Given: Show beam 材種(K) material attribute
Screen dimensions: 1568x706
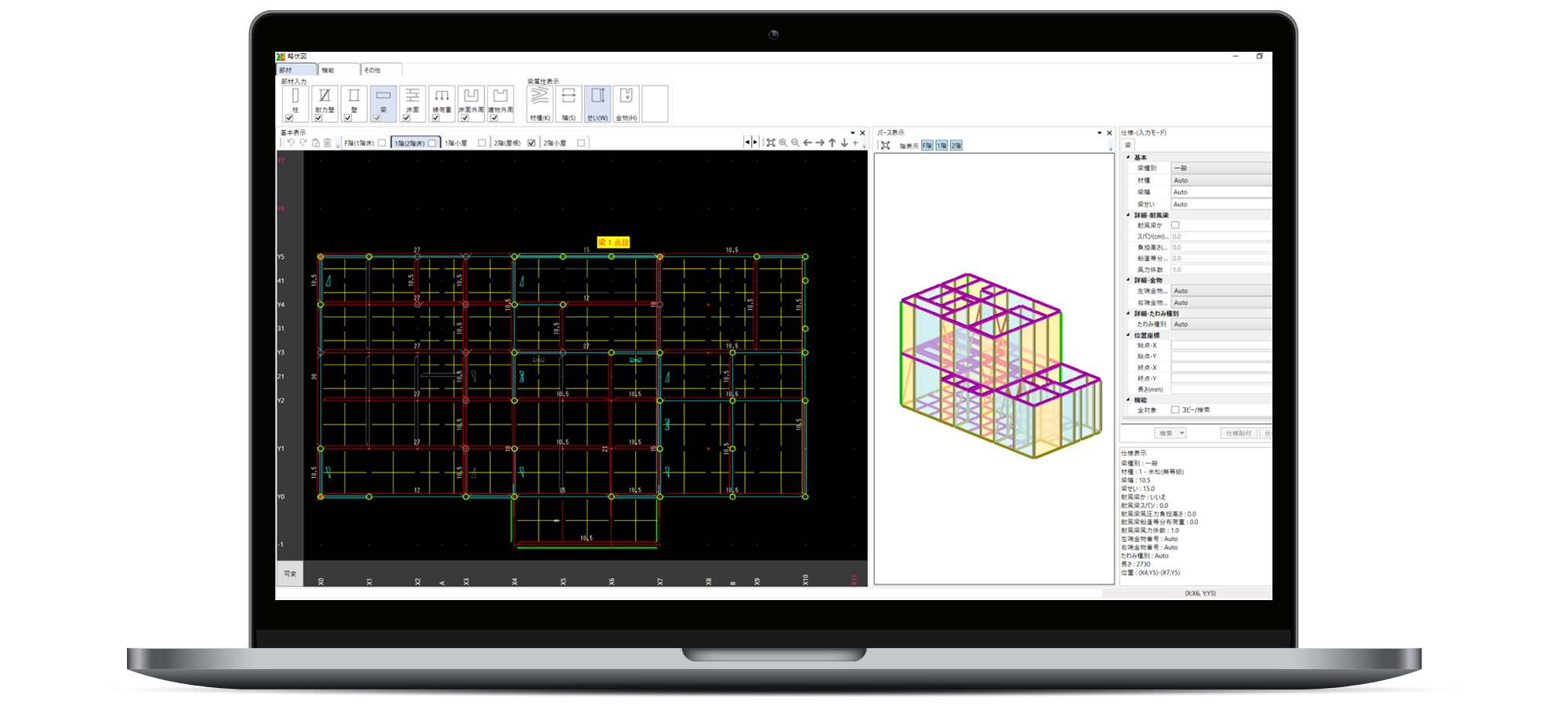Looking at the screenshot, I should [x=539, y=102].
